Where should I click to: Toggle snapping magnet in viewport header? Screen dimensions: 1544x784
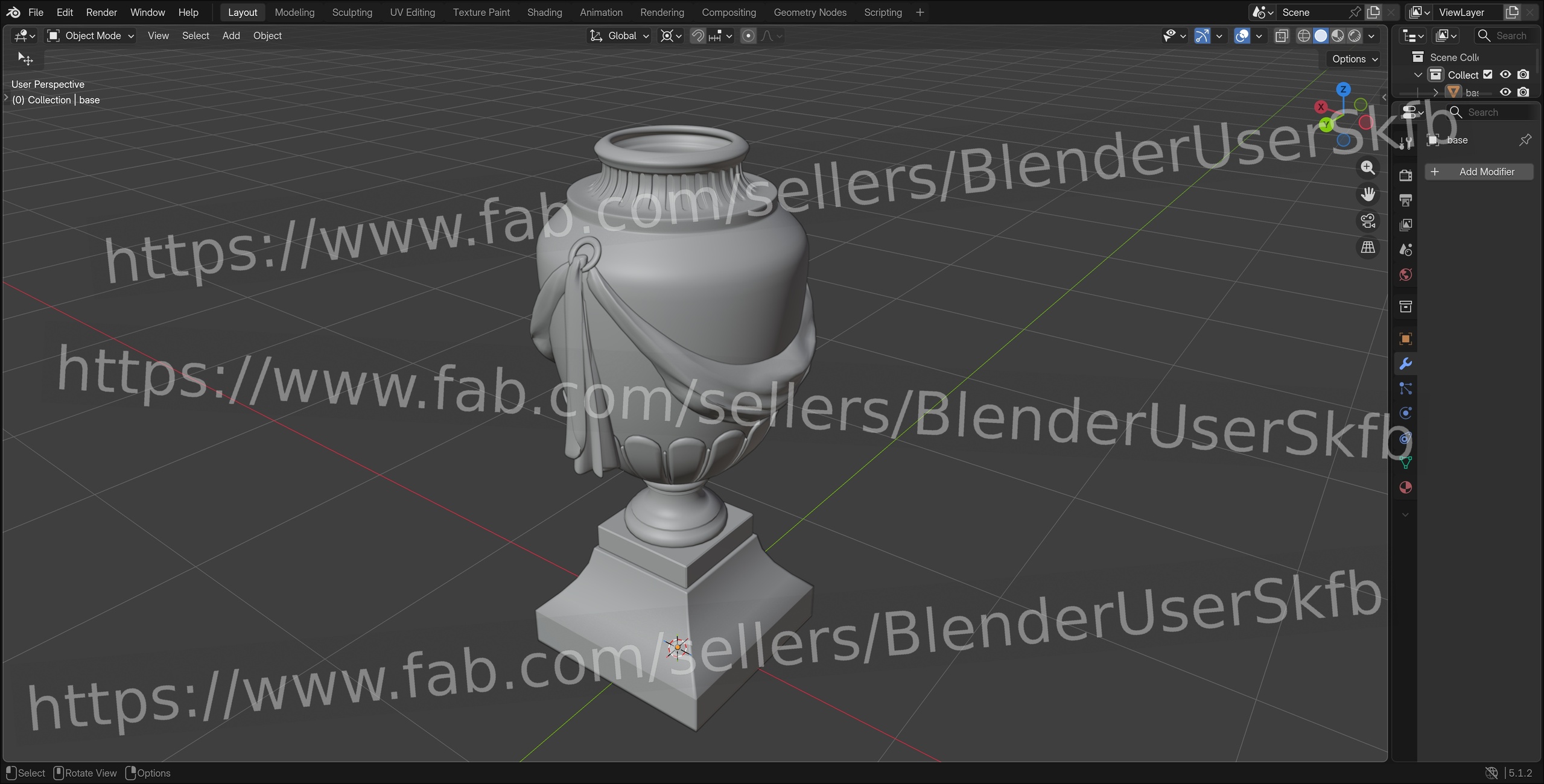[697, 36]
